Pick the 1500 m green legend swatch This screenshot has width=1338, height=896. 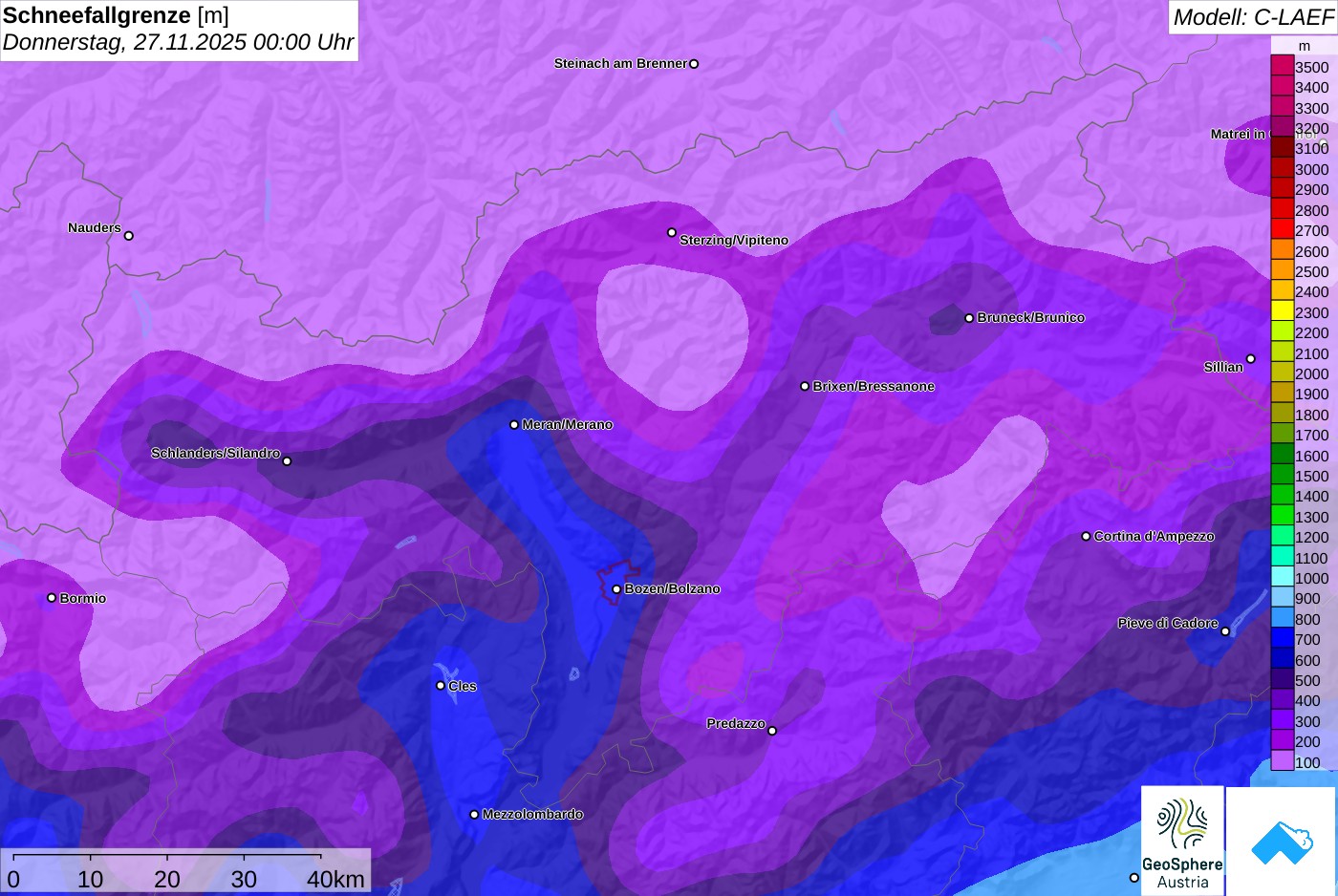point(1283,475)
